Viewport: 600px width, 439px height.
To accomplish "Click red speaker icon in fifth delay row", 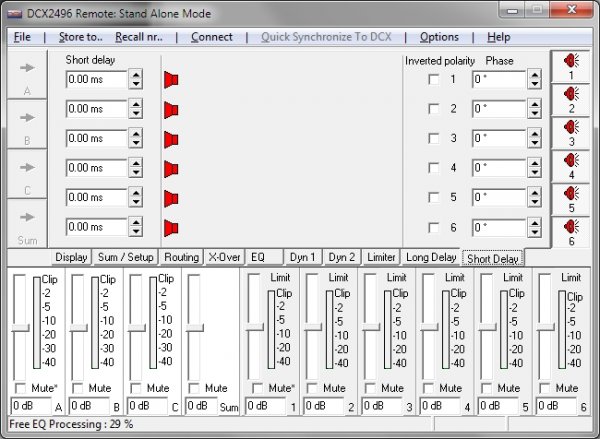I will (x=171, y=199).
